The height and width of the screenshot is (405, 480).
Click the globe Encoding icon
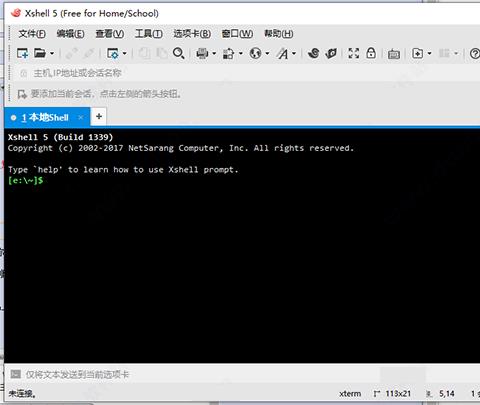coord(255,53)
